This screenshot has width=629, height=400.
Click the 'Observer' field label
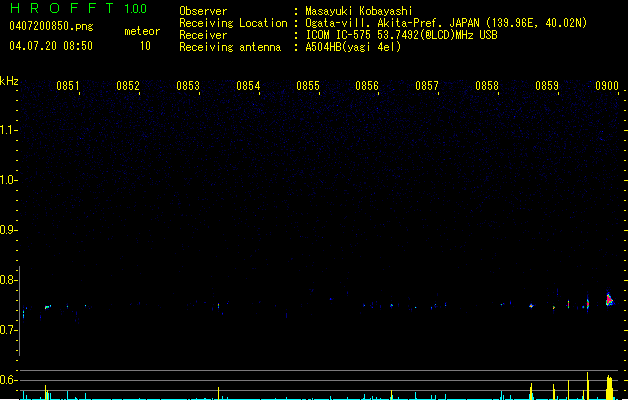[203, 11]
